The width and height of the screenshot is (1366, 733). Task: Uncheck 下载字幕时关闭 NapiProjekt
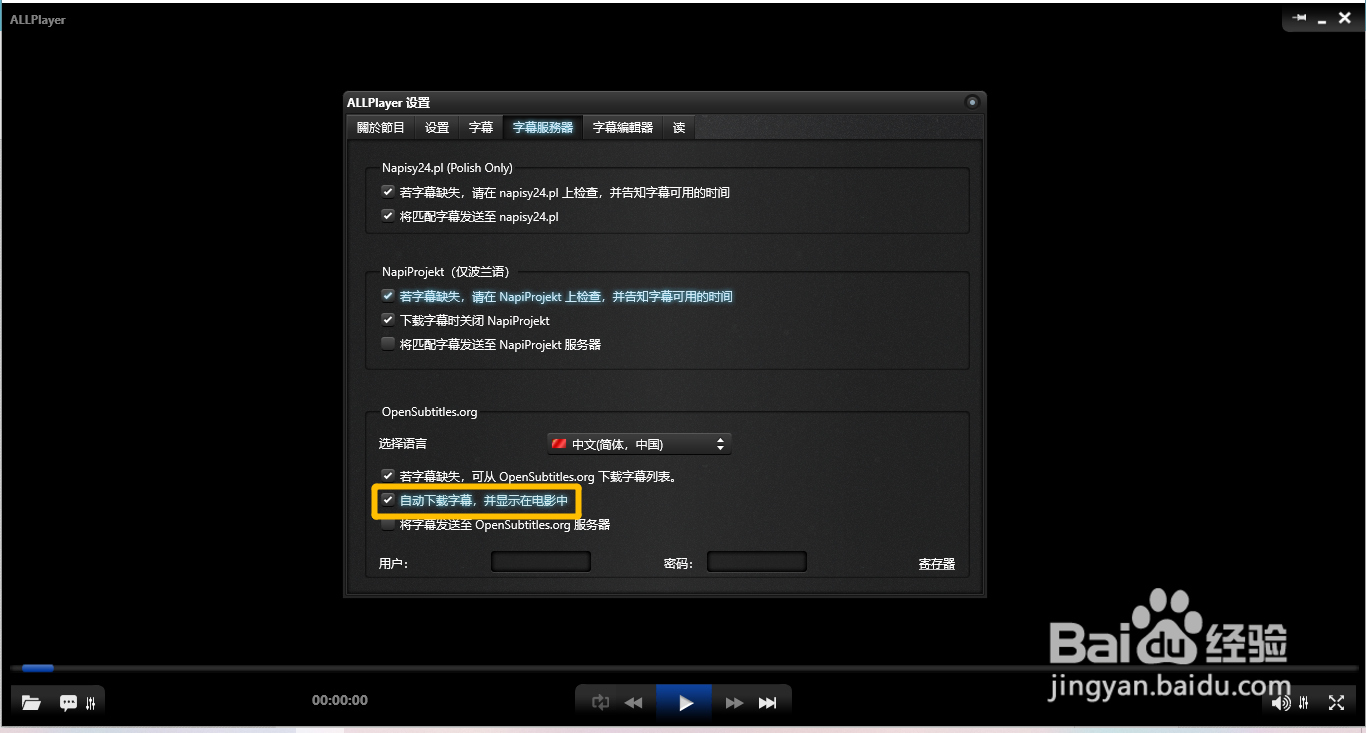[388, 320]
